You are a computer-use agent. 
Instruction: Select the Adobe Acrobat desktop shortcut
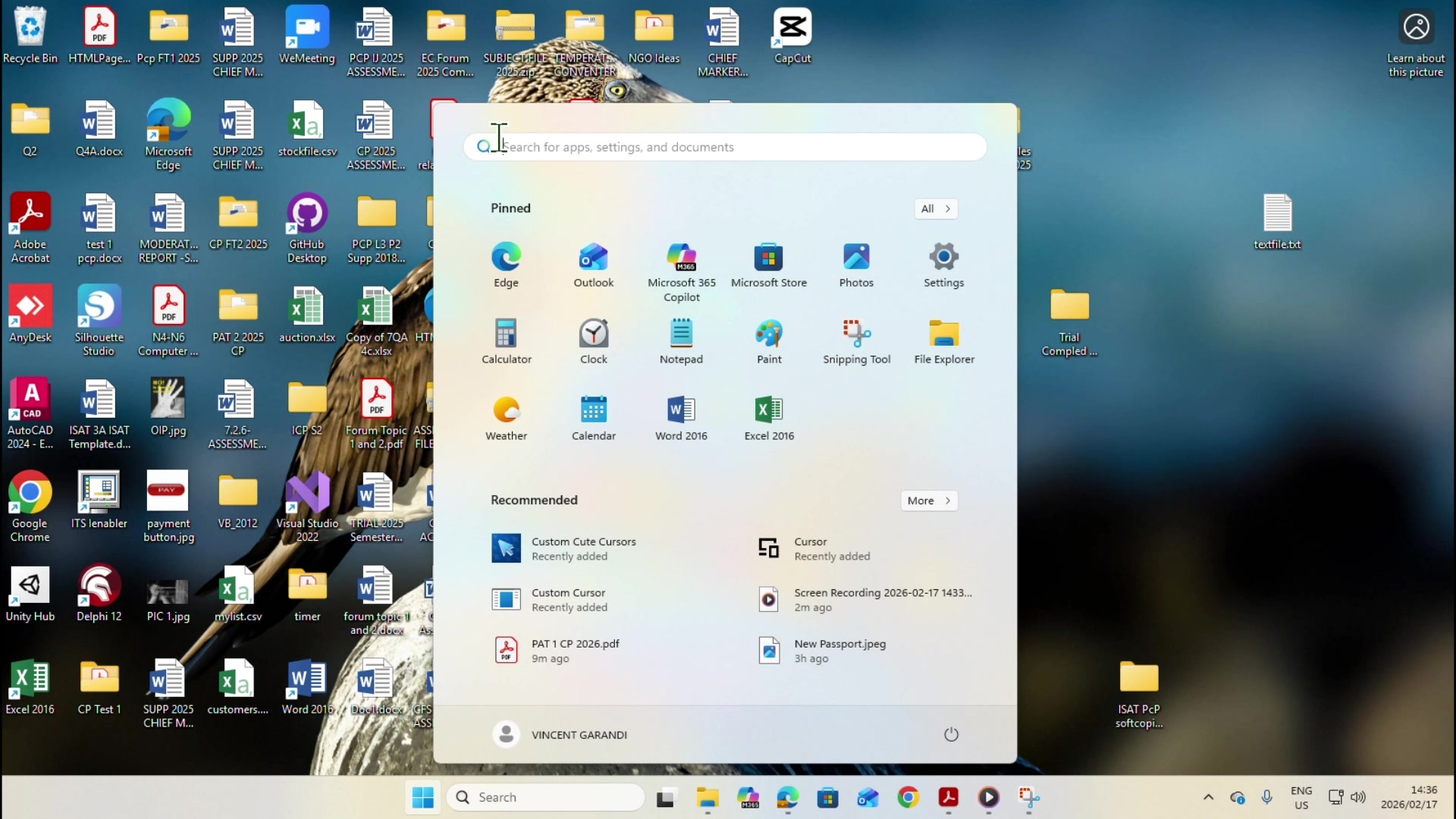tap(30, 228)
